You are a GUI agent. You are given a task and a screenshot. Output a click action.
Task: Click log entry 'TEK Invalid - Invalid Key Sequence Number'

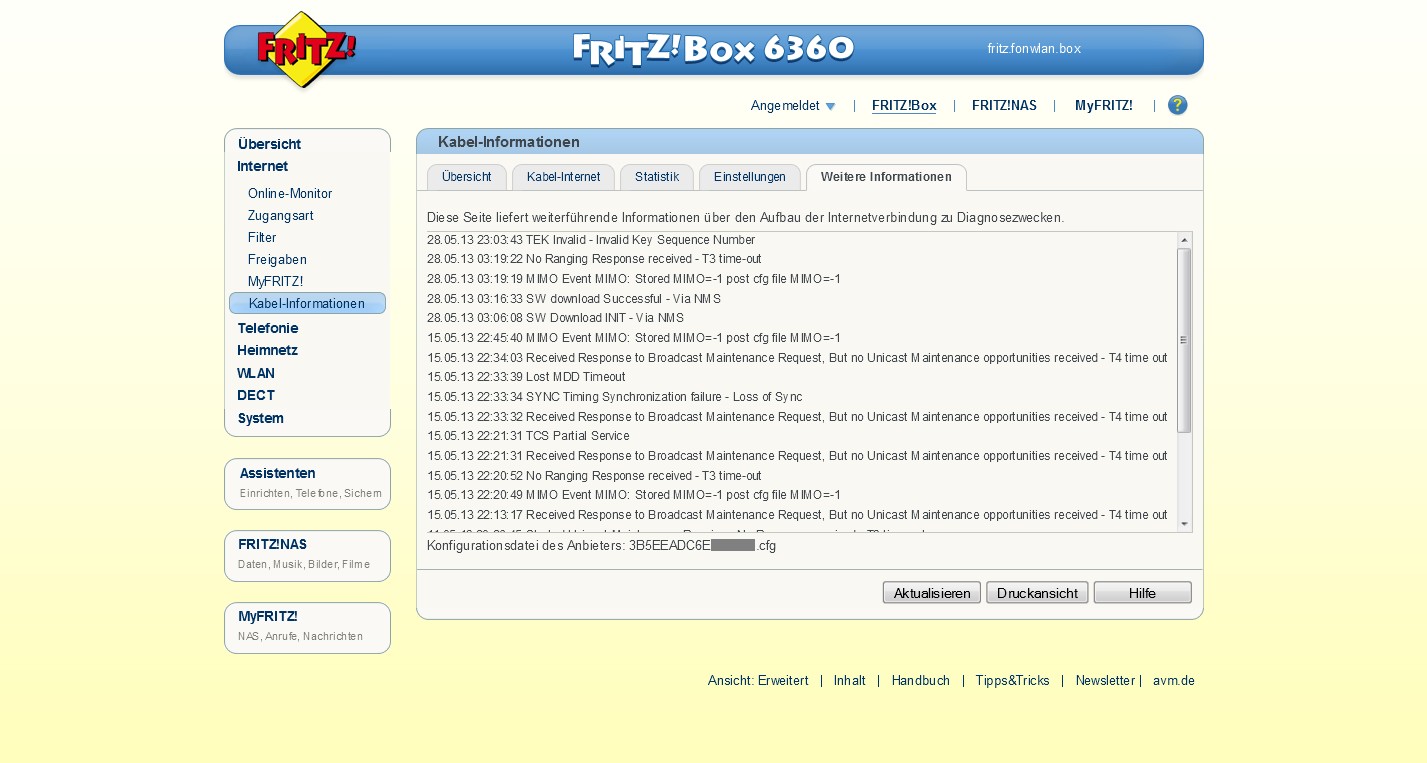pyautogui.click(x=591, y=240)
